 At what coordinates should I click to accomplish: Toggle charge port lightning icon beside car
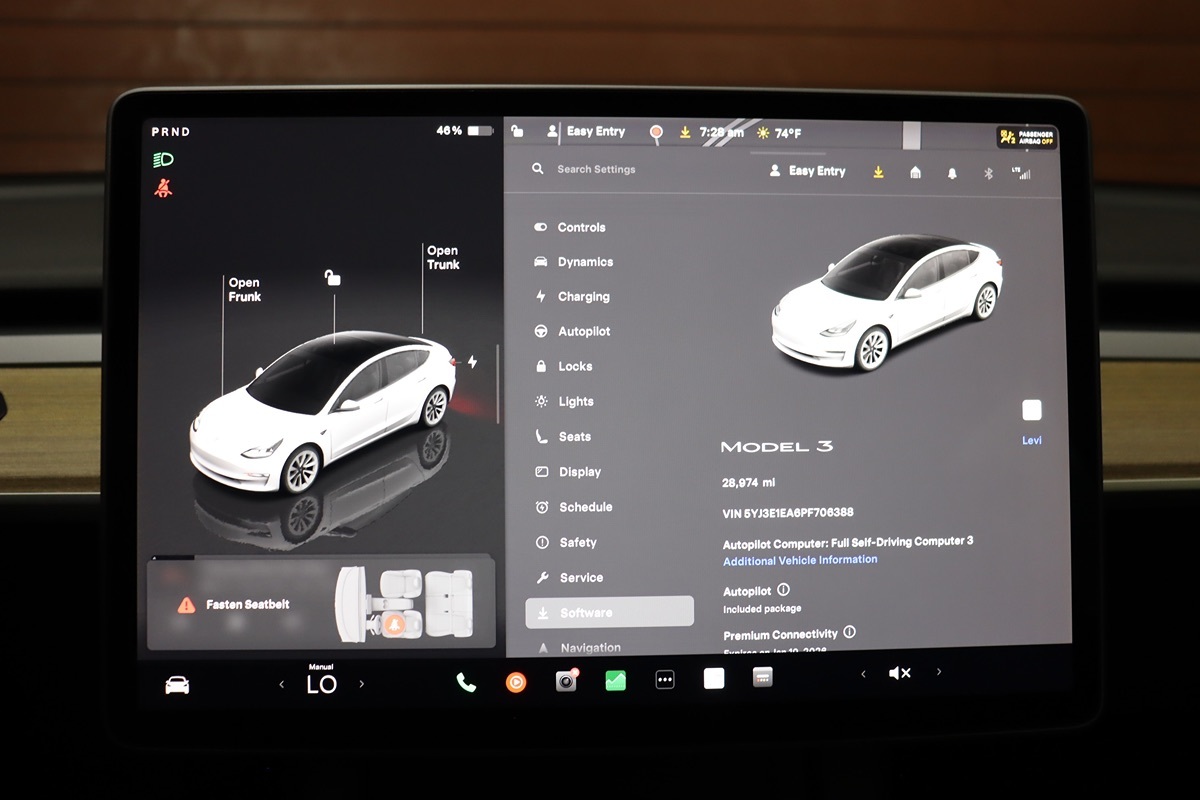click(472, 362)
